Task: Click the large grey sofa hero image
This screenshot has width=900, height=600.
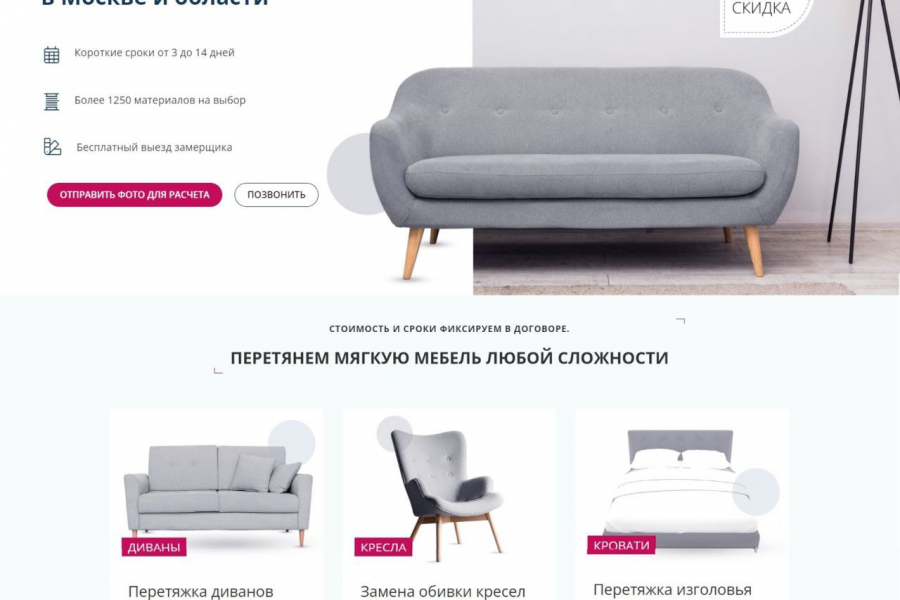Action: [584, 172]
